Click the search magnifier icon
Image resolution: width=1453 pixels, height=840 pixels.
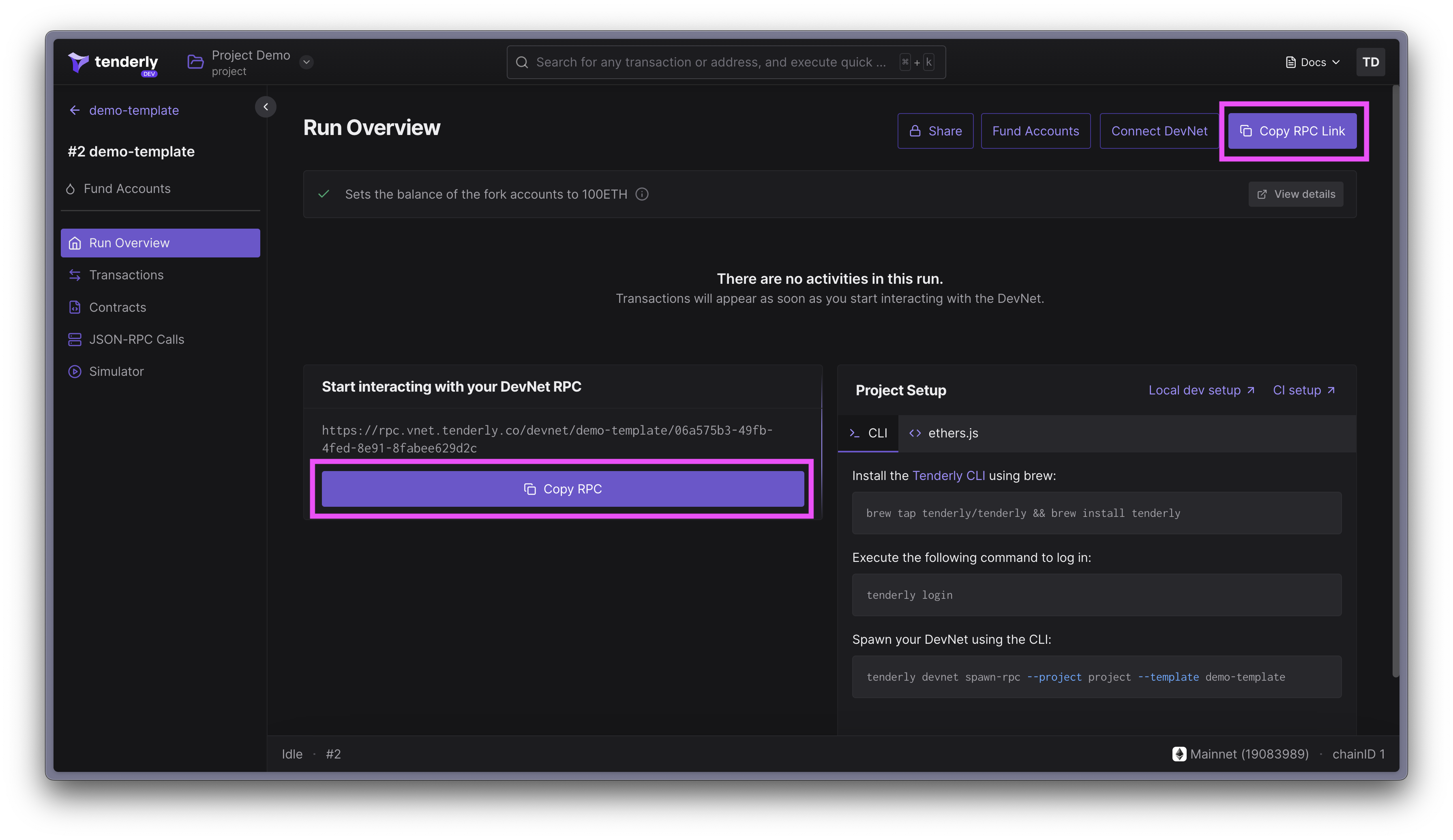tap(522, 62)
